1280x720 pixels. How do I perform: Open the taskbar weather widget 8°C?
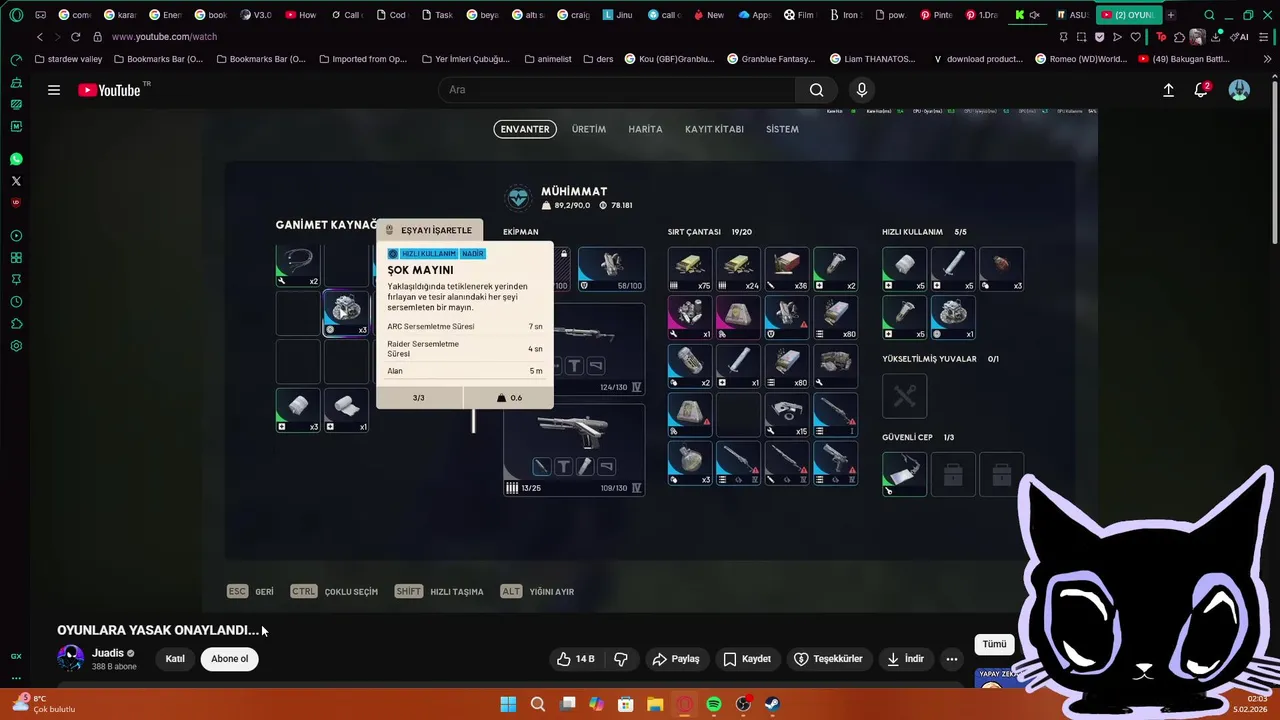pos(44,704)
